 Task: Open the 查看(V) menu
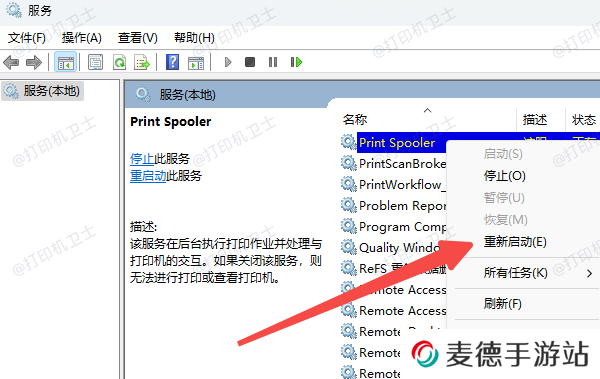[x=138, y=38]
